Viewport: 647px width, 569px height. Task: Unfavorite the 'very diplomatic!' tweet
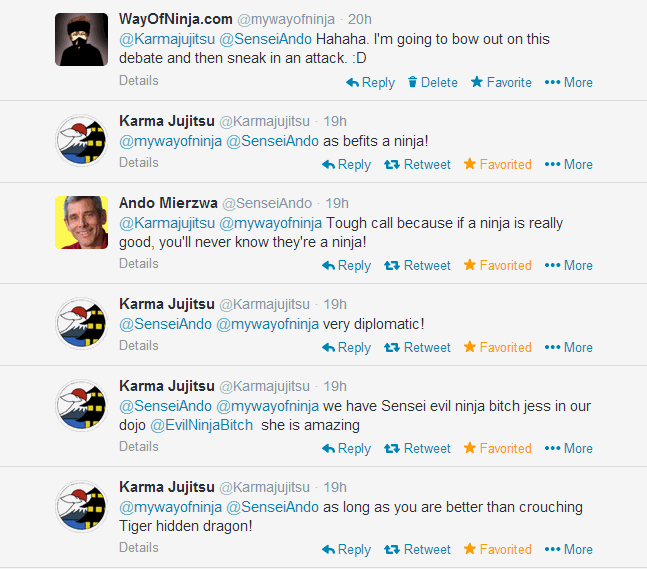click(497, 347)
